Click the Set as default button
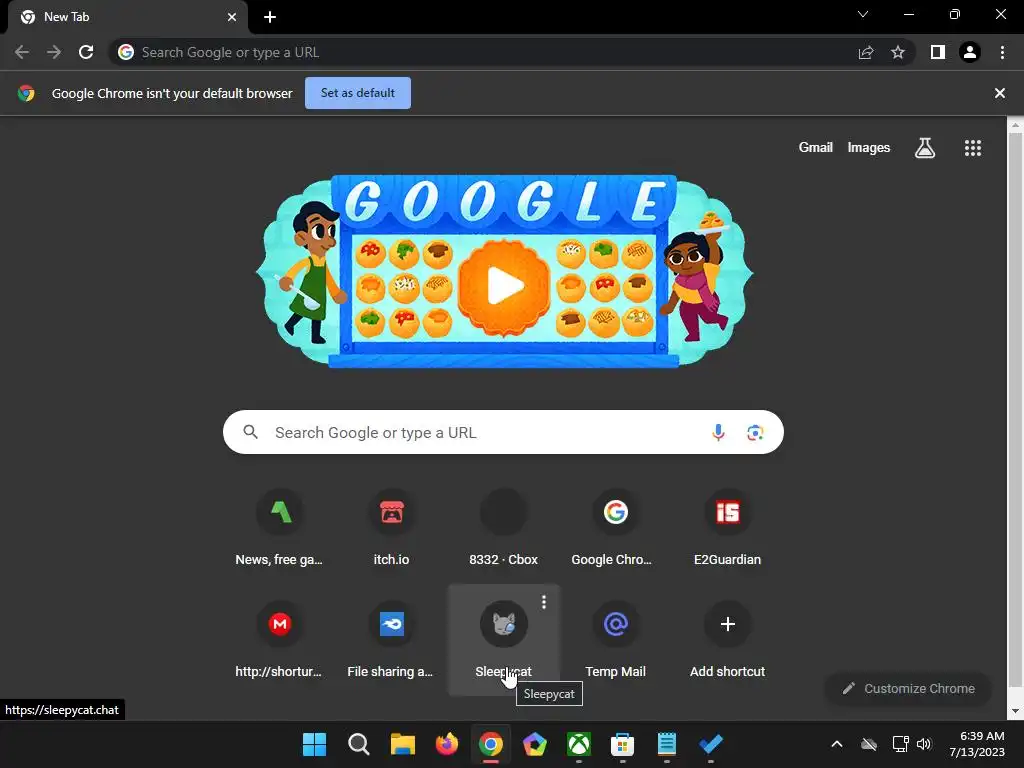Screen dimensions: 1024x768 (358, 93)
